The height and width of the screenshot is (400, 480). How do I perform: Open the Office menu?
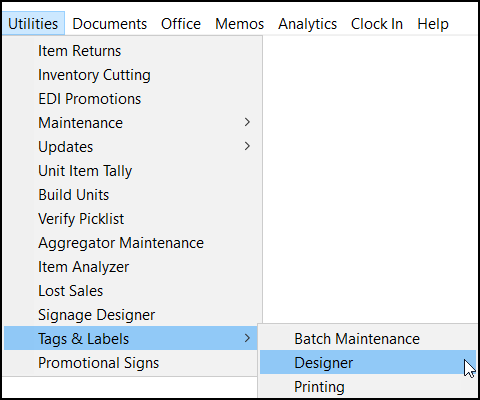click(181, 24)
